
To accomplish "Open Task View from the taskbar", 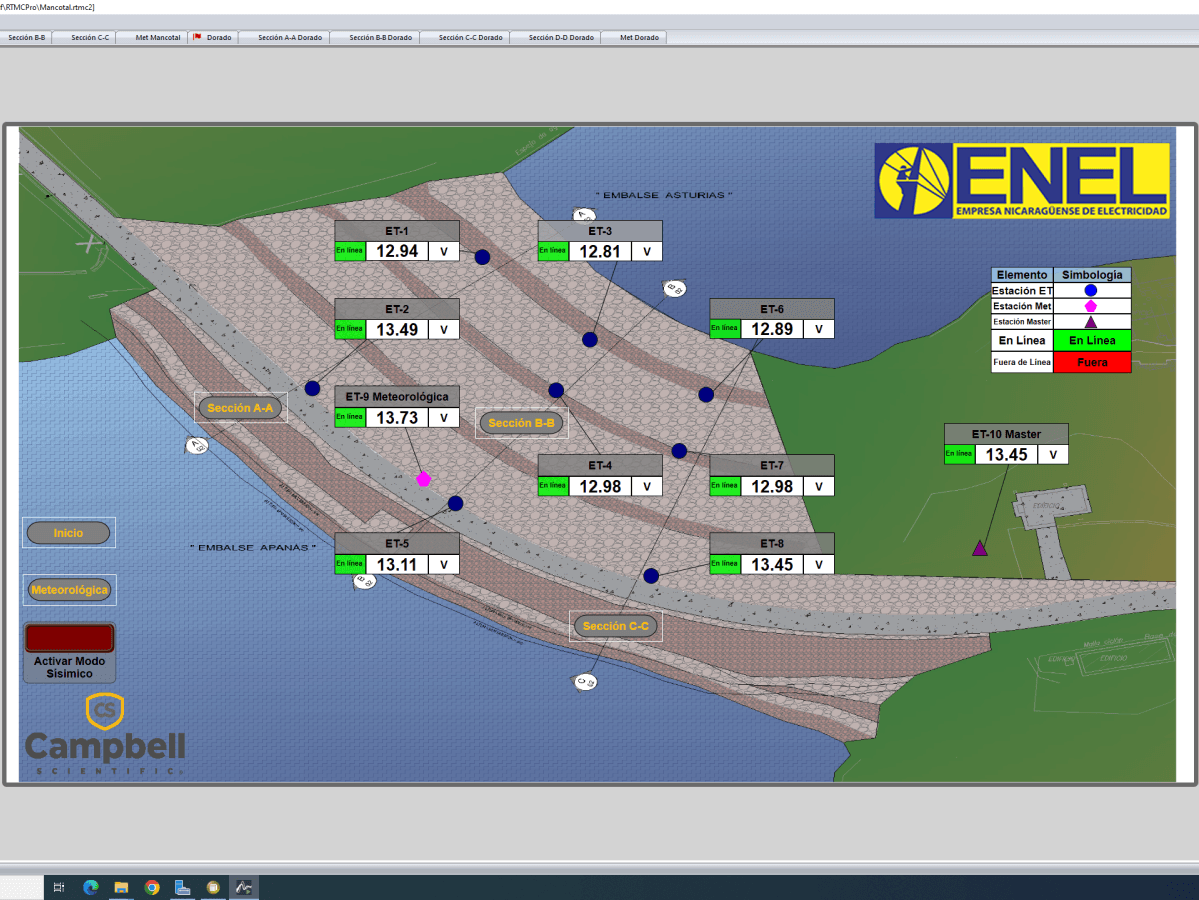I will pos(59,887).
